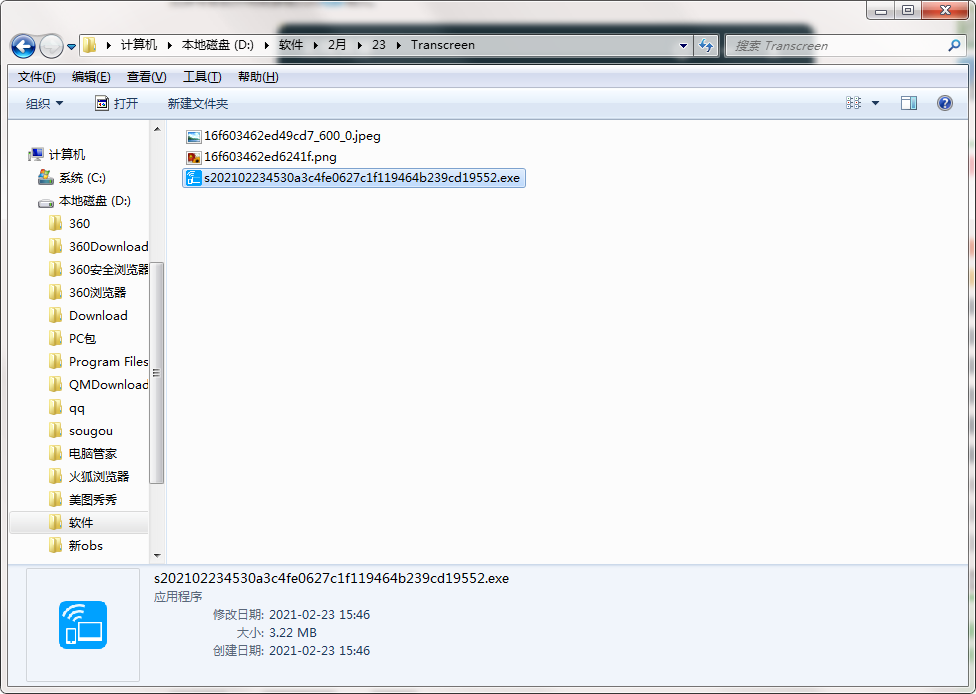
Task: Select the highlighted 软件 folder in the tree
Action: 80,523
